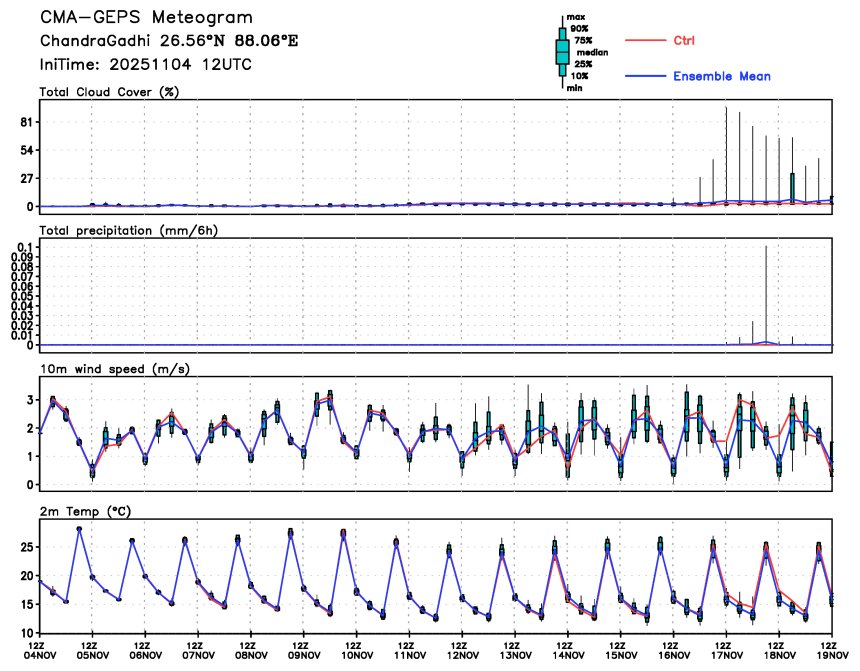Click the 12Z 18NOV time axis label

click(779, 651)
